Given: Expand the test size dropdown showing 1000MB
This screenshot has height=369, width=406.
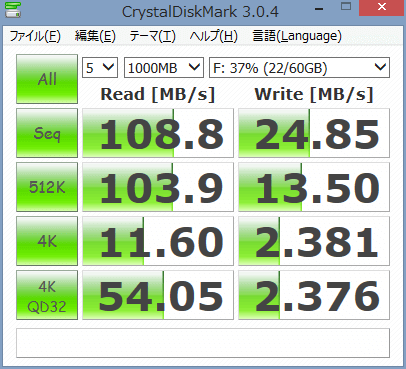Looking at the screenshot, I should click(x=164, y=68).
